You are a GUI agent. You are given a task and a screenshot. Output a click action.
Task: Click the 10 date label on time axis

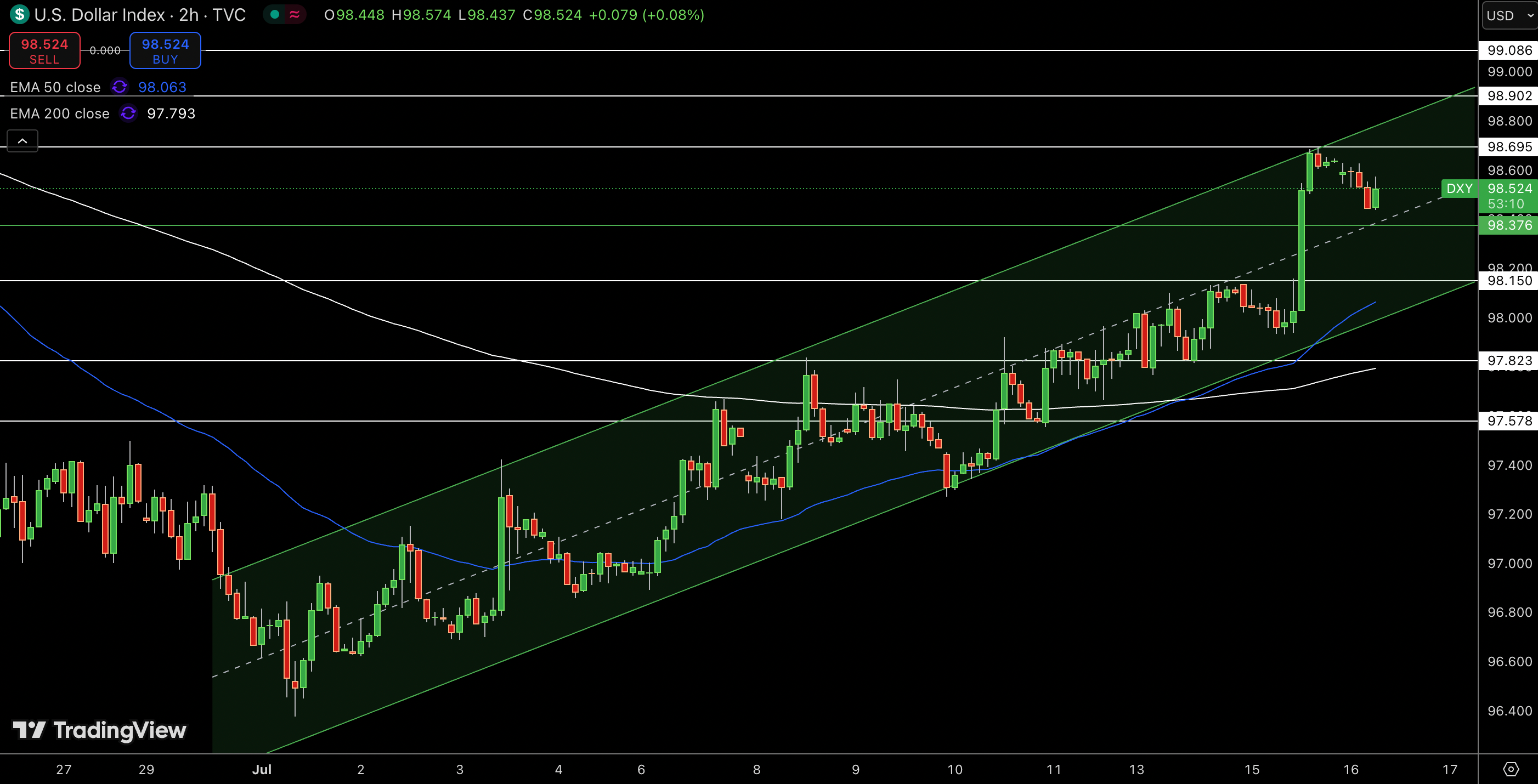click(955, 769)
